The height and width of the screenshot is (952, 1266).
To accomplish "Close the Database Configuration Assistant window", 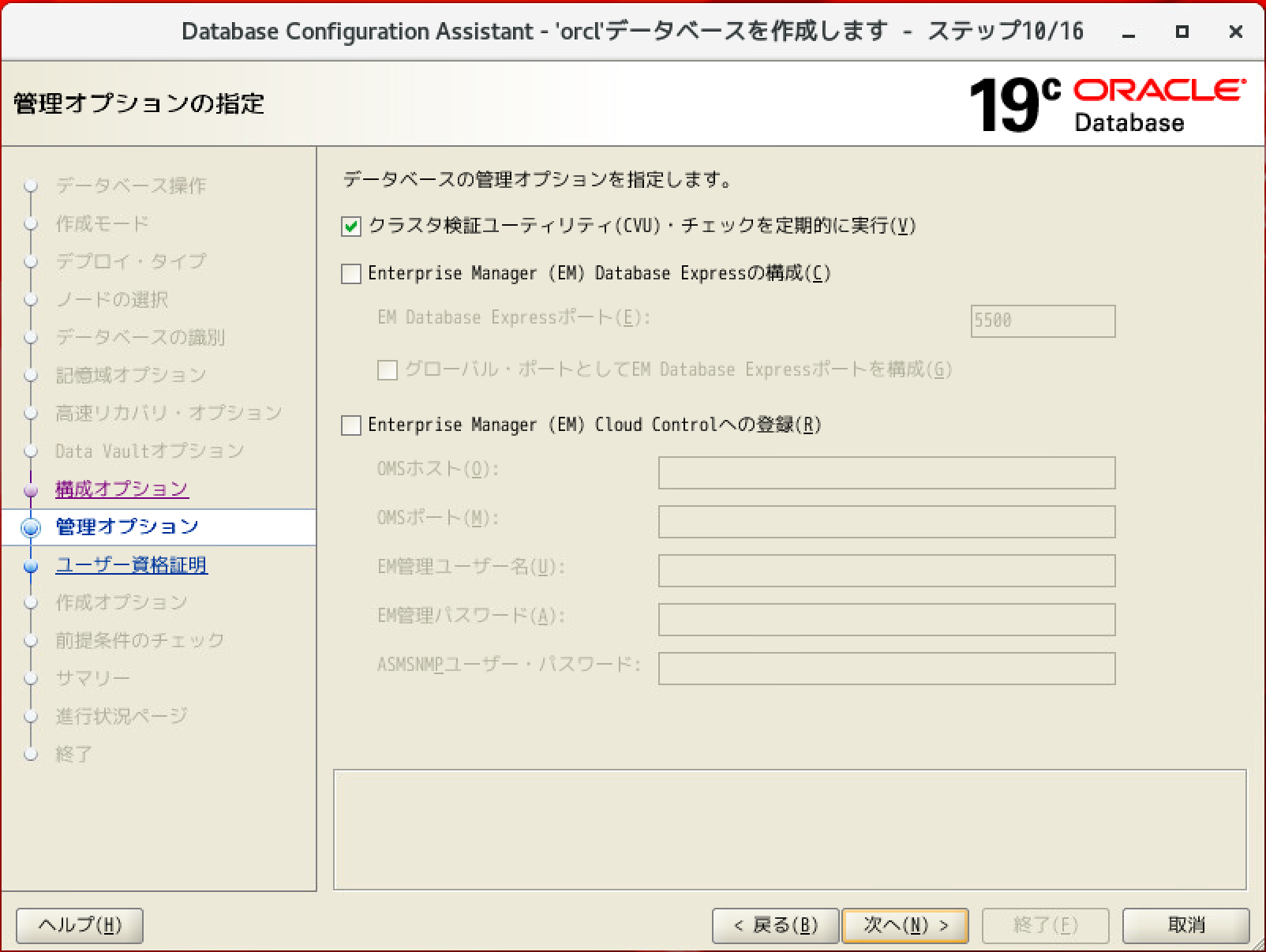I will 1236,32.
